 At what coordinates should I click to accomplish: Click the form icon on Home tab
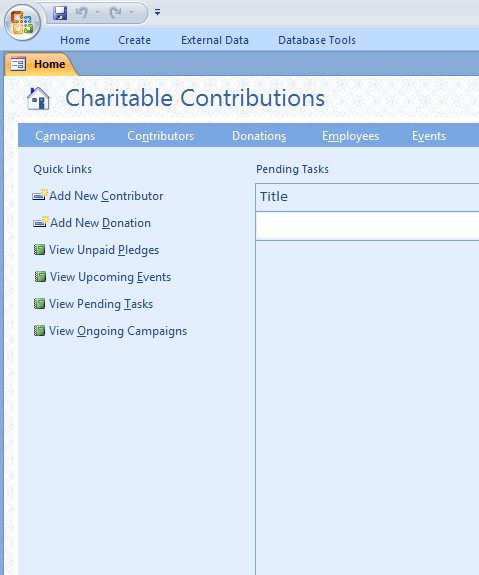point(18,64)
